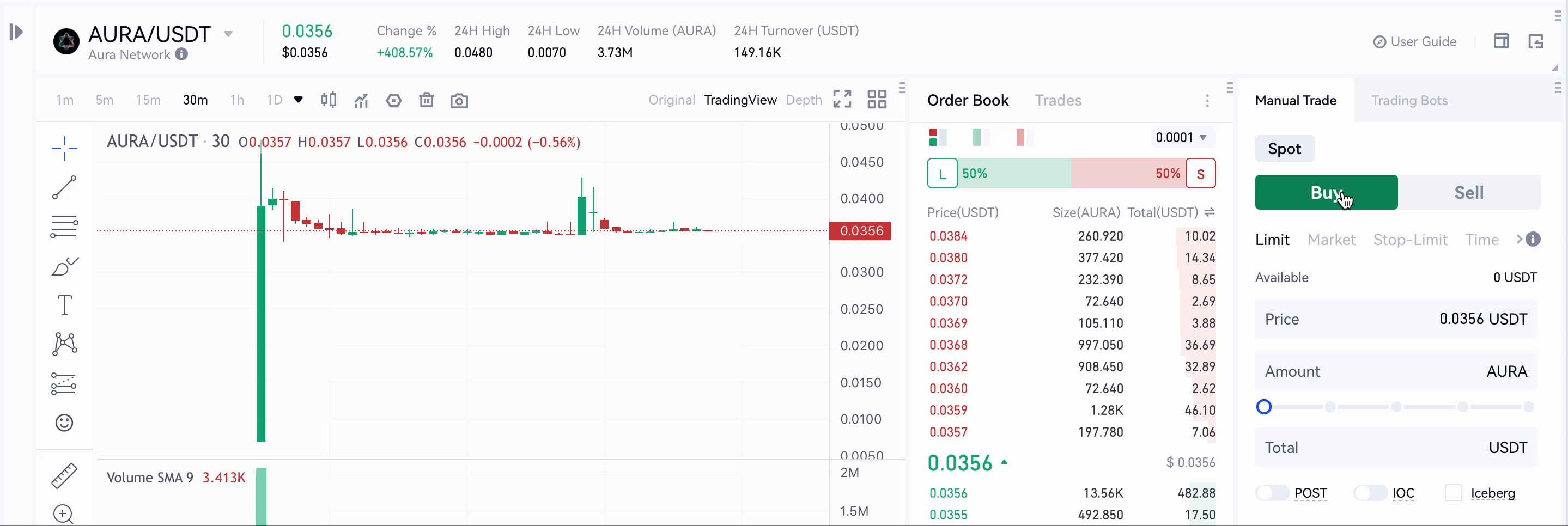Open chart settings hexagon icon
Image resolution: width=1568 pixels, height=526 pixels.
394,100
